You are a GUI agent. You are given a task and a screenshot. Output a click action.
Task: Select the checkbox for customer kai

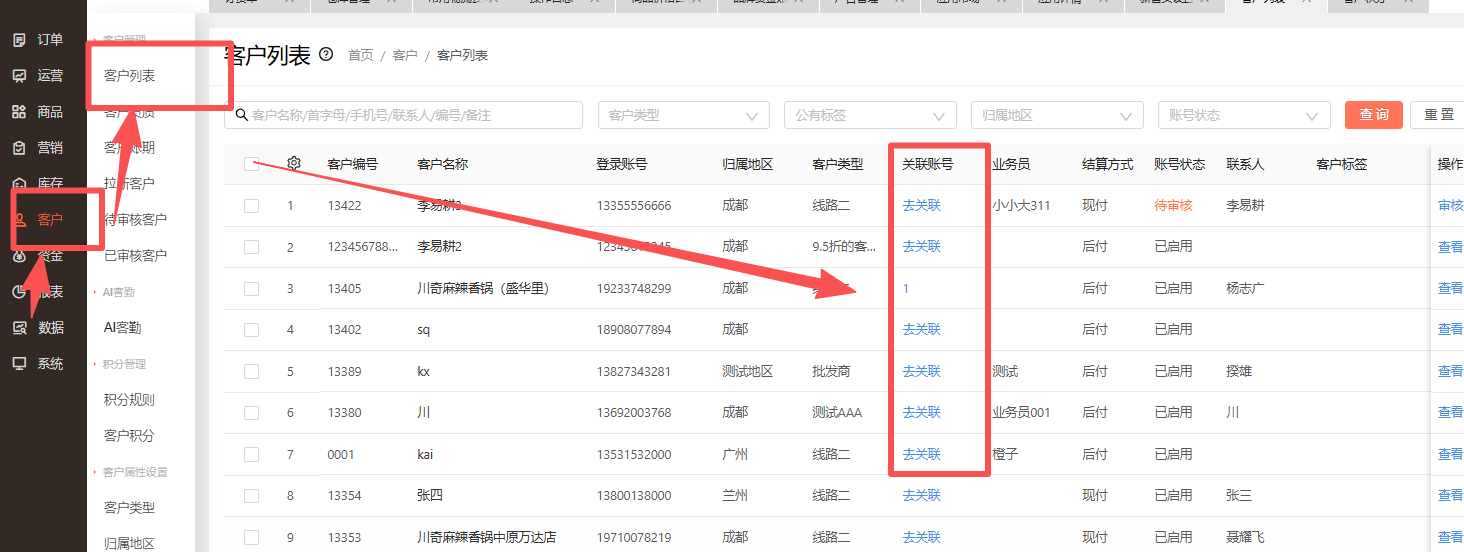[251, 455]
